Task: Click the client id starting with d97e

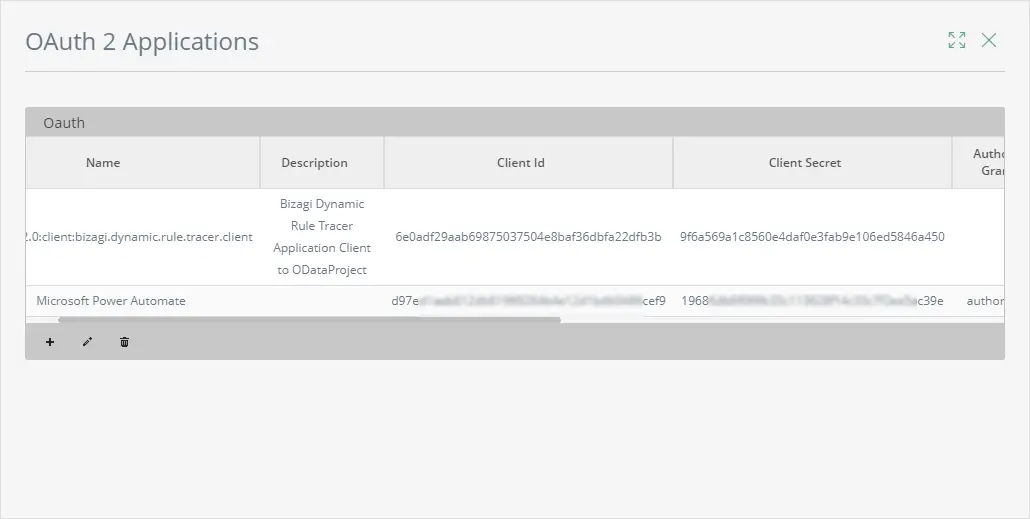Action: (x=528, y=301)
